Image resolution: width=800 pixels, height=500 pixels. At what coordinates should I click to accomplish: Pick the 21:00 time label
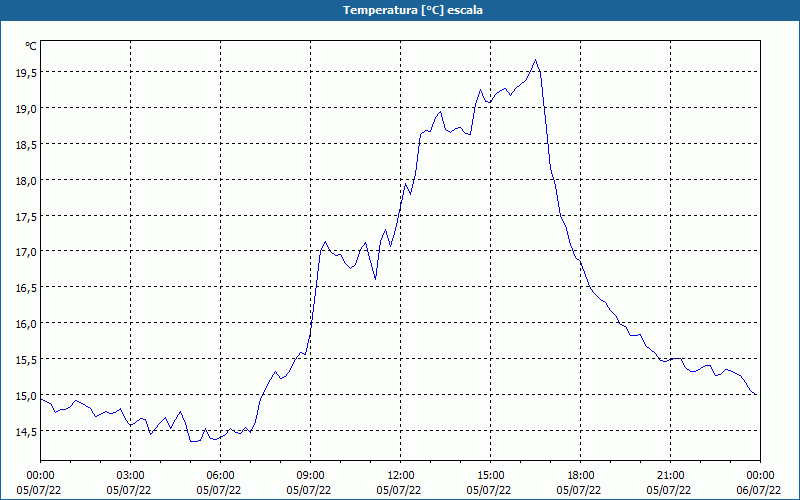pyautogui.click(x=670, y=476)
